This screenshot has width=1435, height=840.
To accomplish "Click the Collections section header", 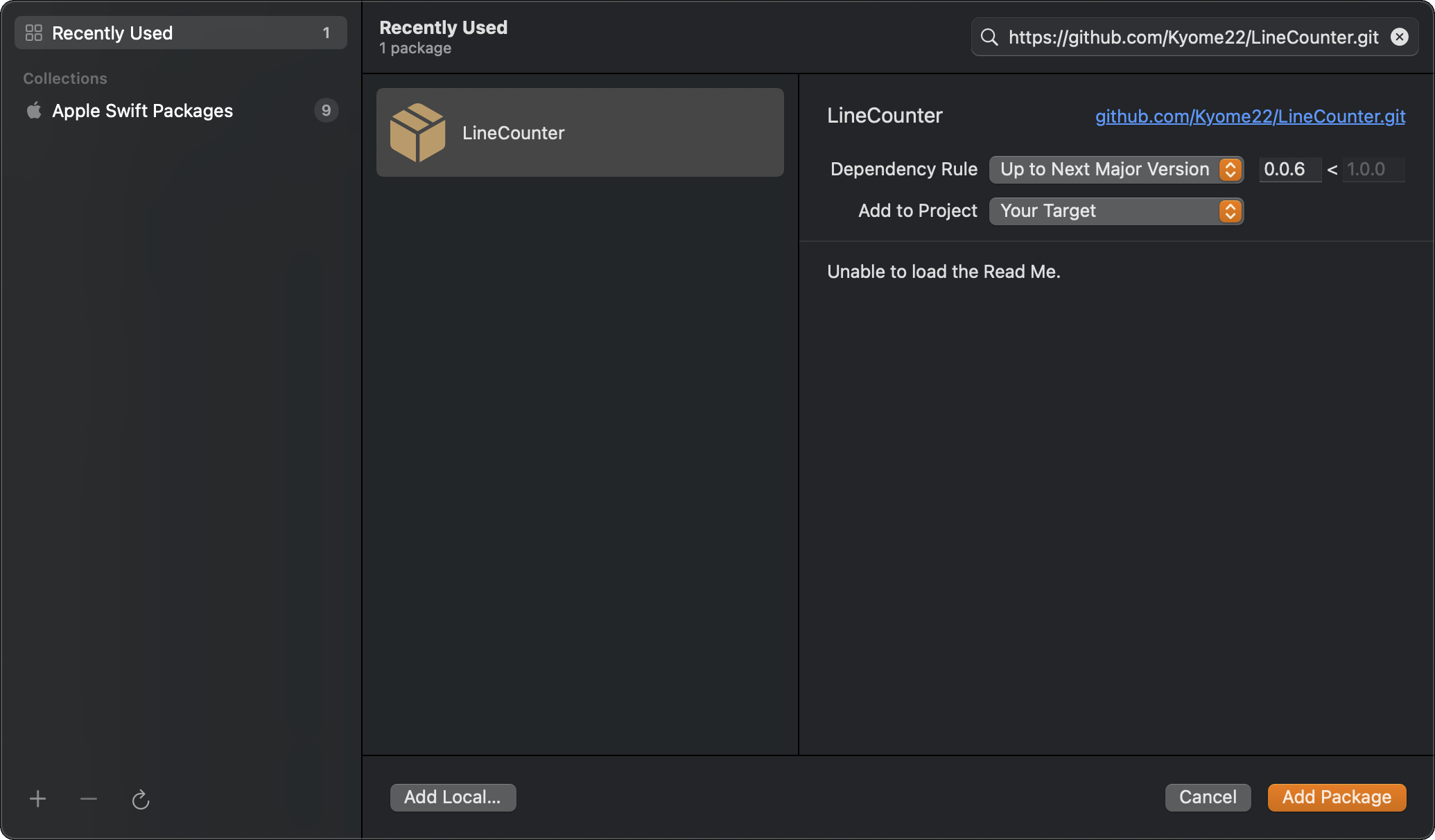I will coord(65,78).
